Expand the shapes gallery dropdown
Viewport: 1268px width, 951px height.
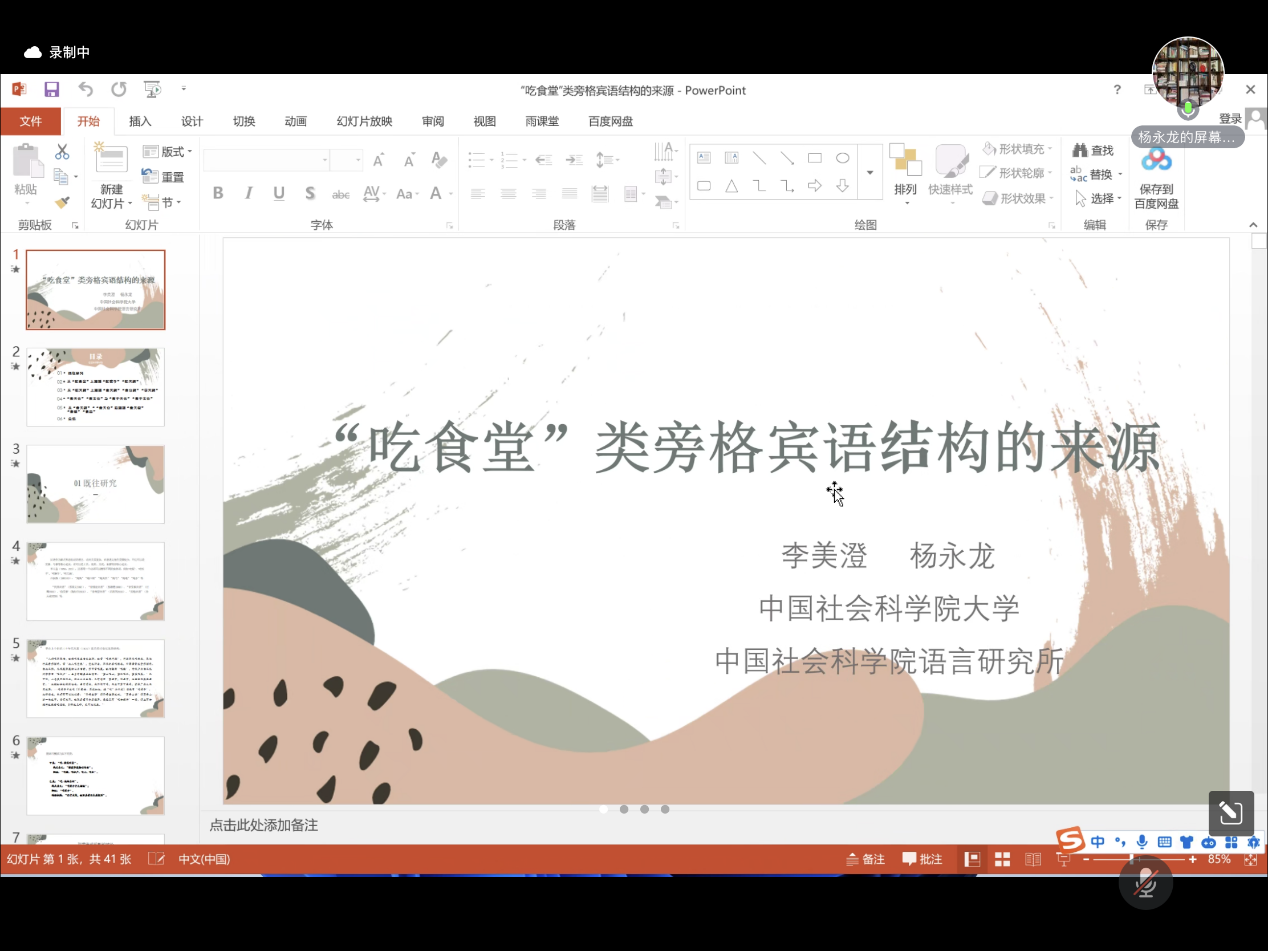869,172
